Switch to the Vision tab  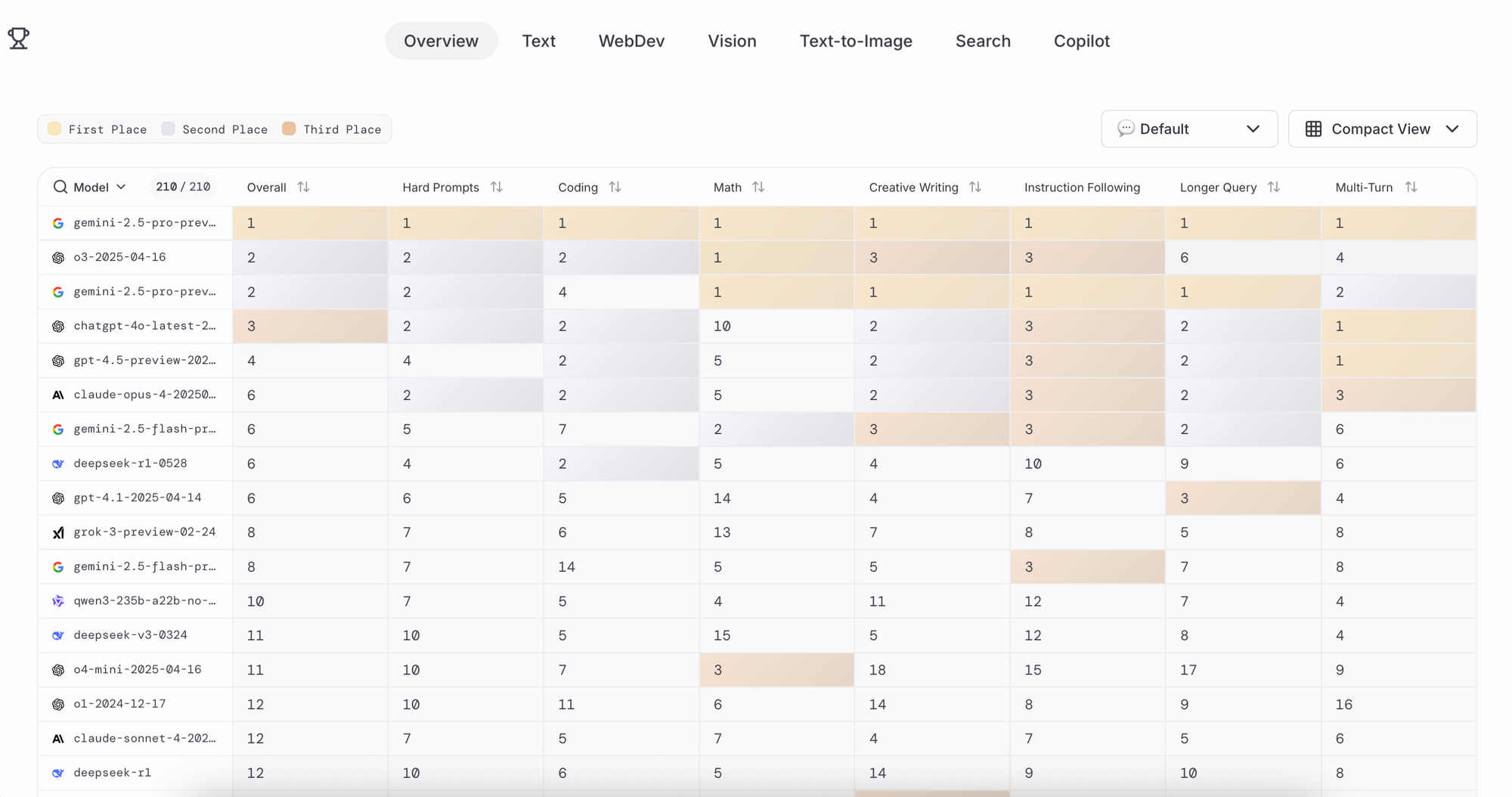(733, 41)
